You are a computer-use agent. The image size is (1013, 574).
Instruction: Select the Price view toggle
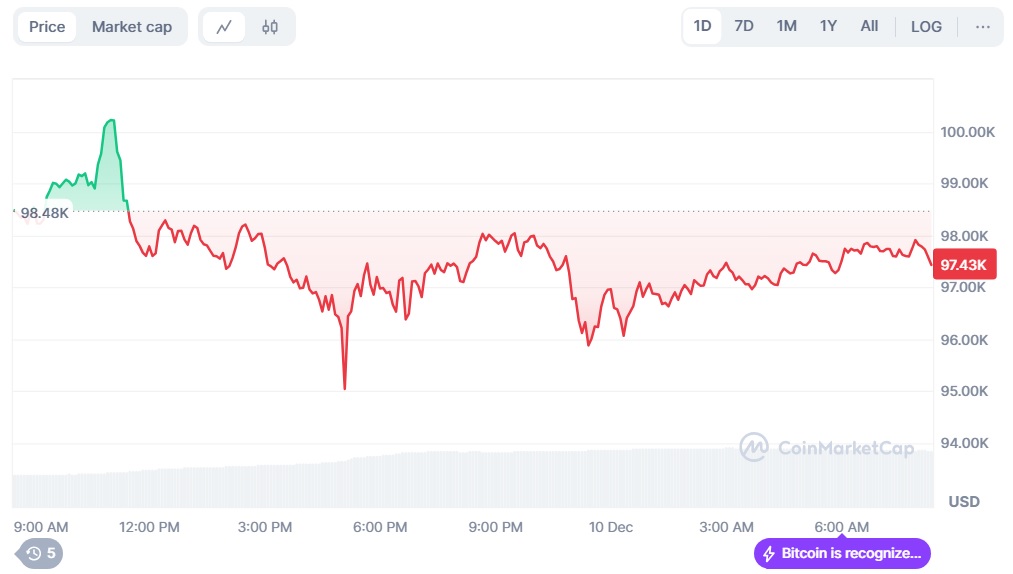point(47,27)
